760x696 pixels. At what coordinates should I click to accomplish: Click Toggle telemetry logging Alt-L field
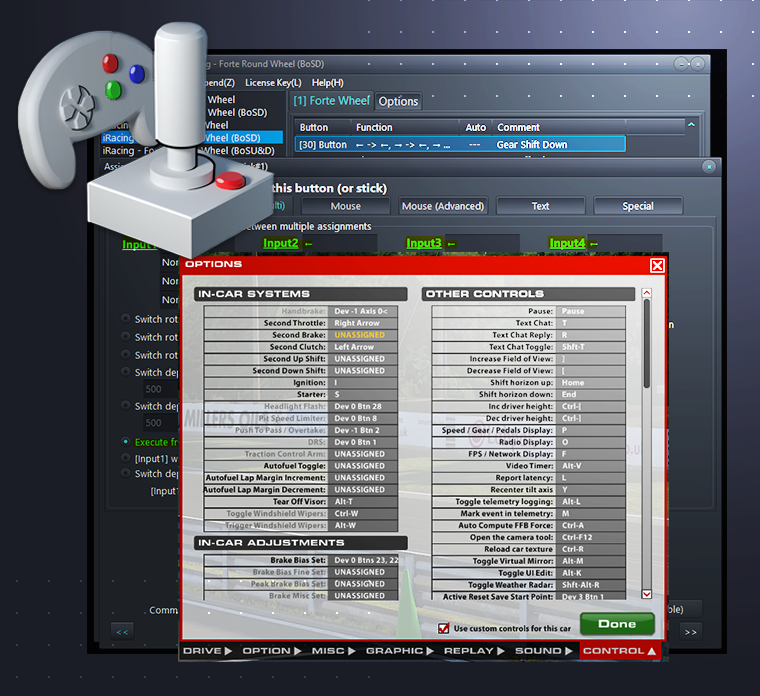(590, 502)
